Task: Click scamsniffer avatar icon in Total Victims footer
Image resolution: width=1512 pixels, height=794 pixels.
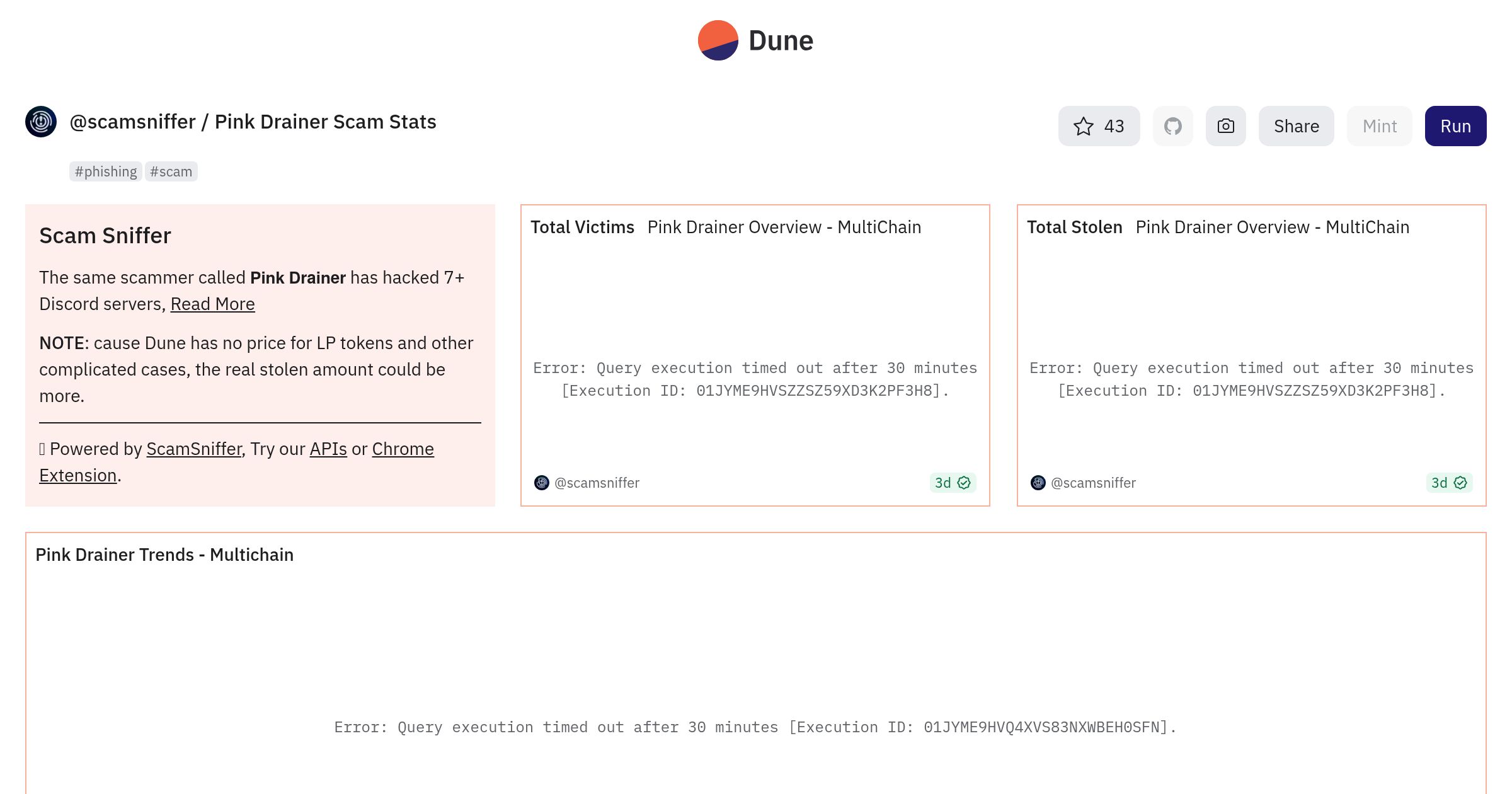Action: [x=542, y=483]
